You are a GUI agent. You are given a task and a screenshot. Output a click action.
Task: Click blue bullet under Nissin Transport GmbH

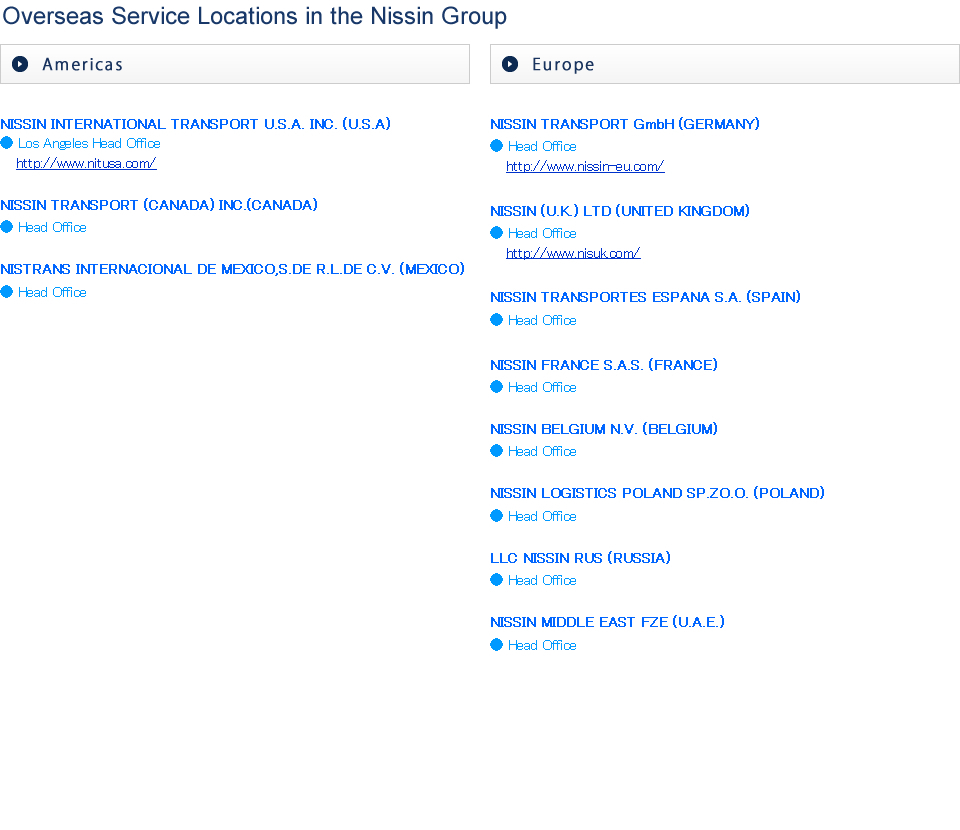497,146
